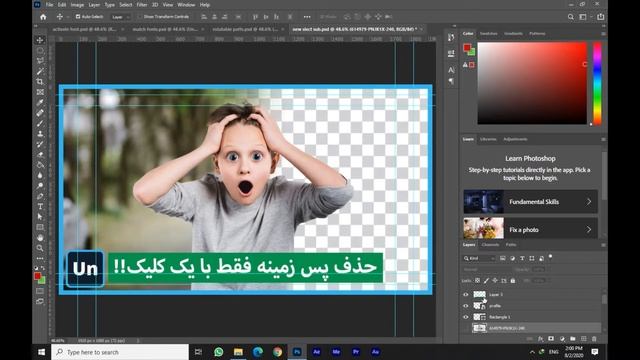Hide the profile layer eye icon
This screenshot has width=640, height=360.
(x=466, y=306)
